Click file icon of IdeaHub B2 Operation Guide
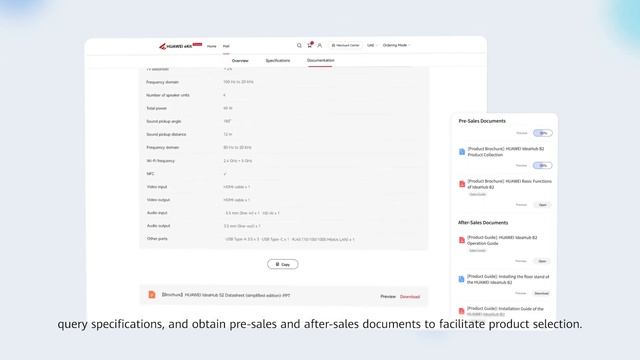The height and width of the screenshot is (360, 640). pos(462,240)
